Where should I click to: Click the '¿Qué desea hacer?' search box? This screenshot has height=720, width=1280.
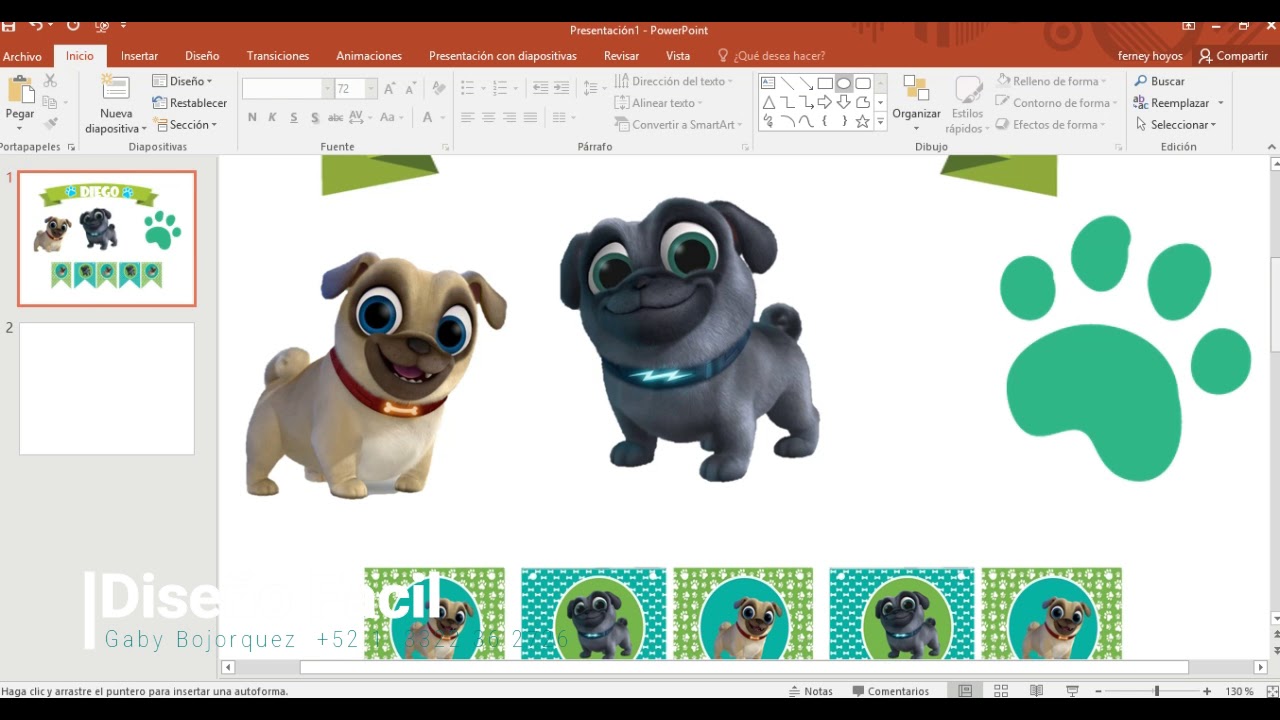pos(771,56)
